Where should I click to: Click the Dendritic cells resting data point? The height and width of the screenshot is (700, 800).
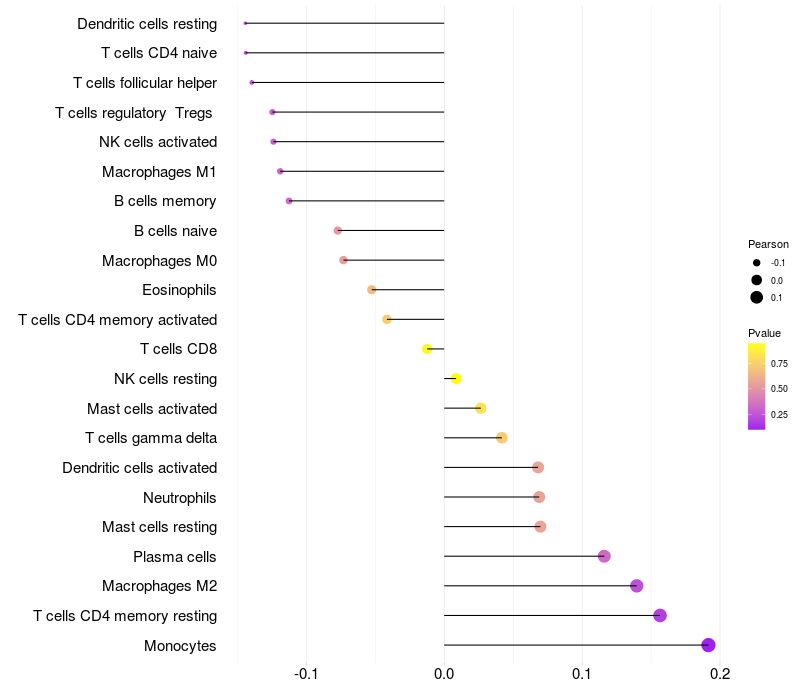point(245,23)
